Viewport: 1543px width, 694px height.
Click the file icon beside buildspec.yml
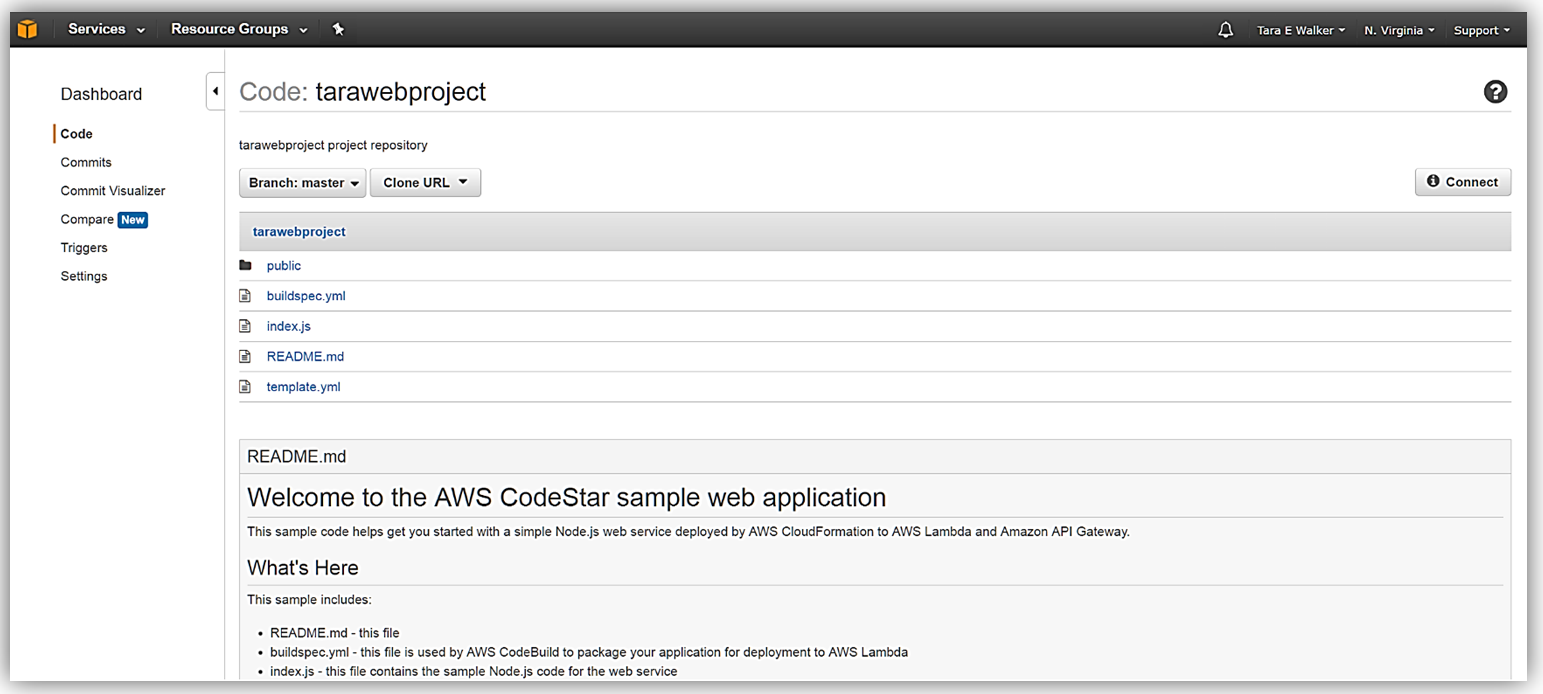[245, 296]
